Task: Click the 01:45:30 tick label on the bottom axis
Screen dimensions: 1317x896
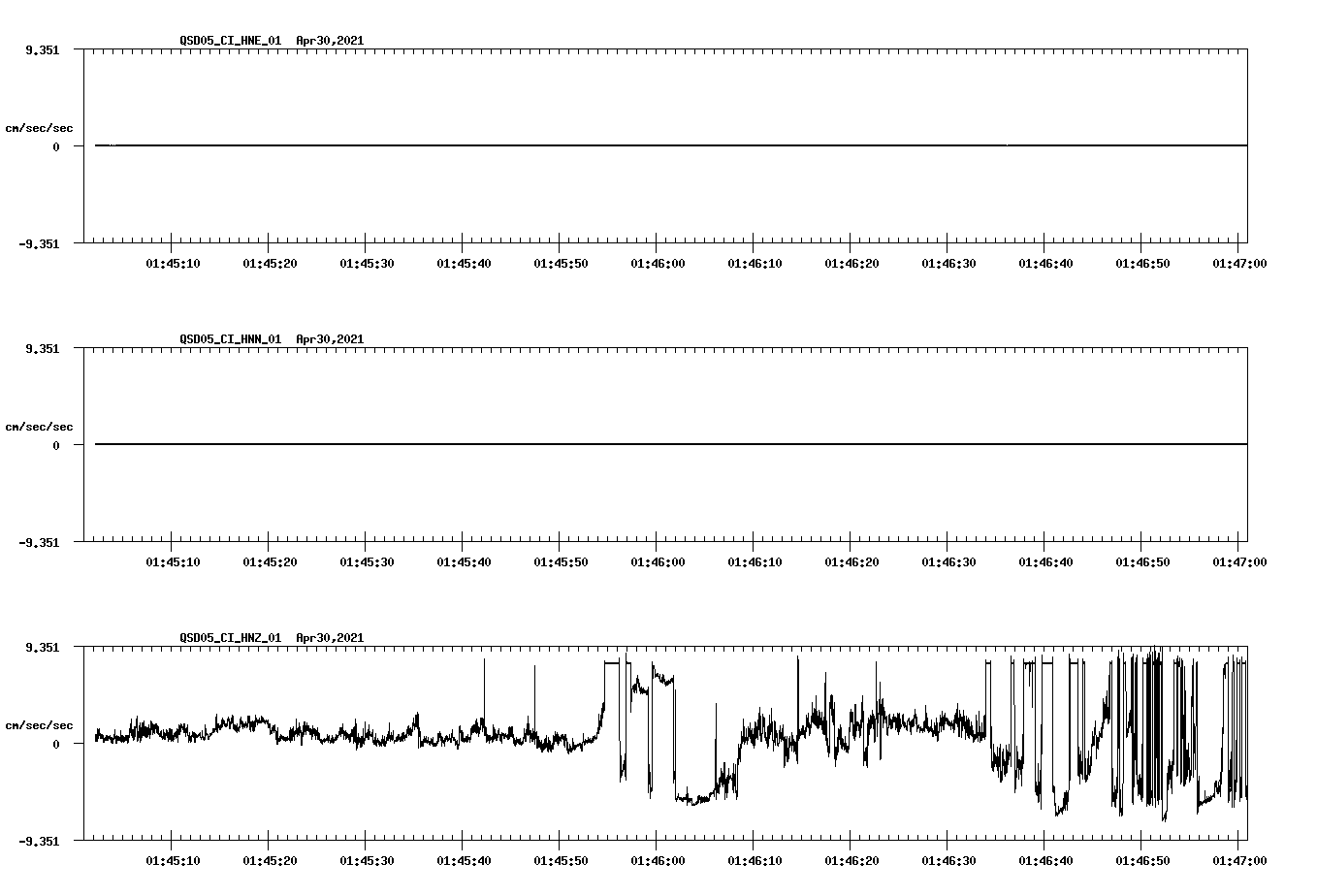Action: coord(368,858)
